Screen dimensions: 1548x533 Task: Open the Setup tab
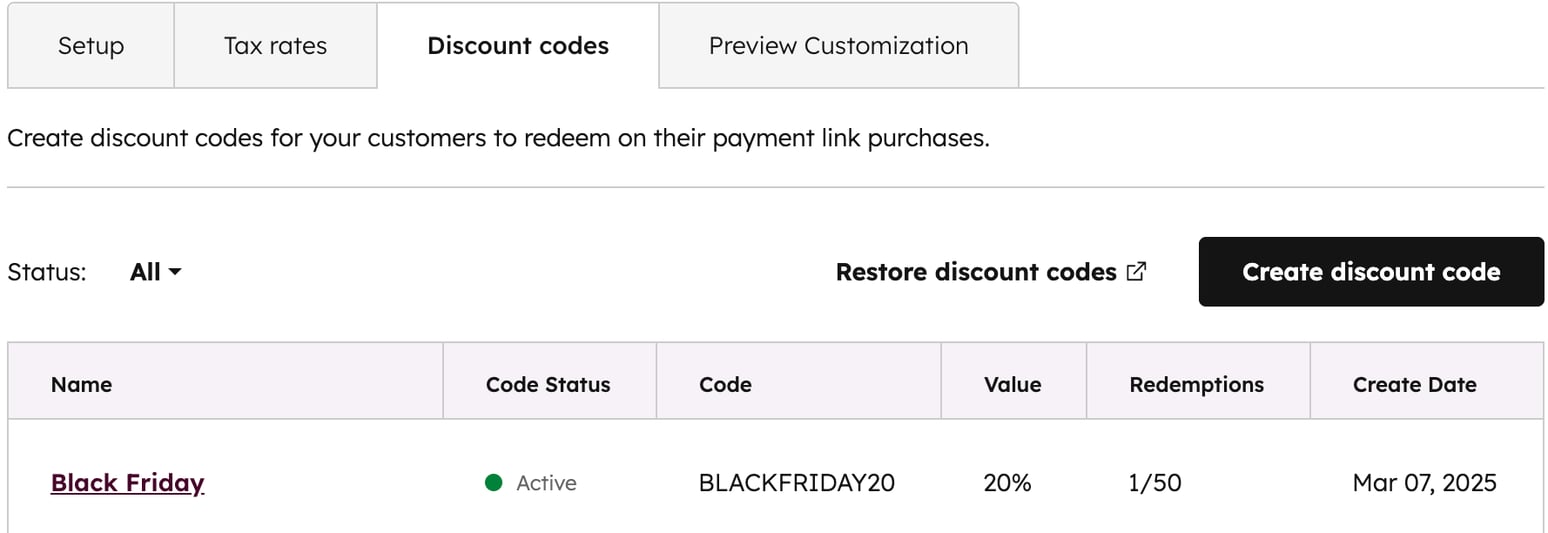click(x=91, y=46)
